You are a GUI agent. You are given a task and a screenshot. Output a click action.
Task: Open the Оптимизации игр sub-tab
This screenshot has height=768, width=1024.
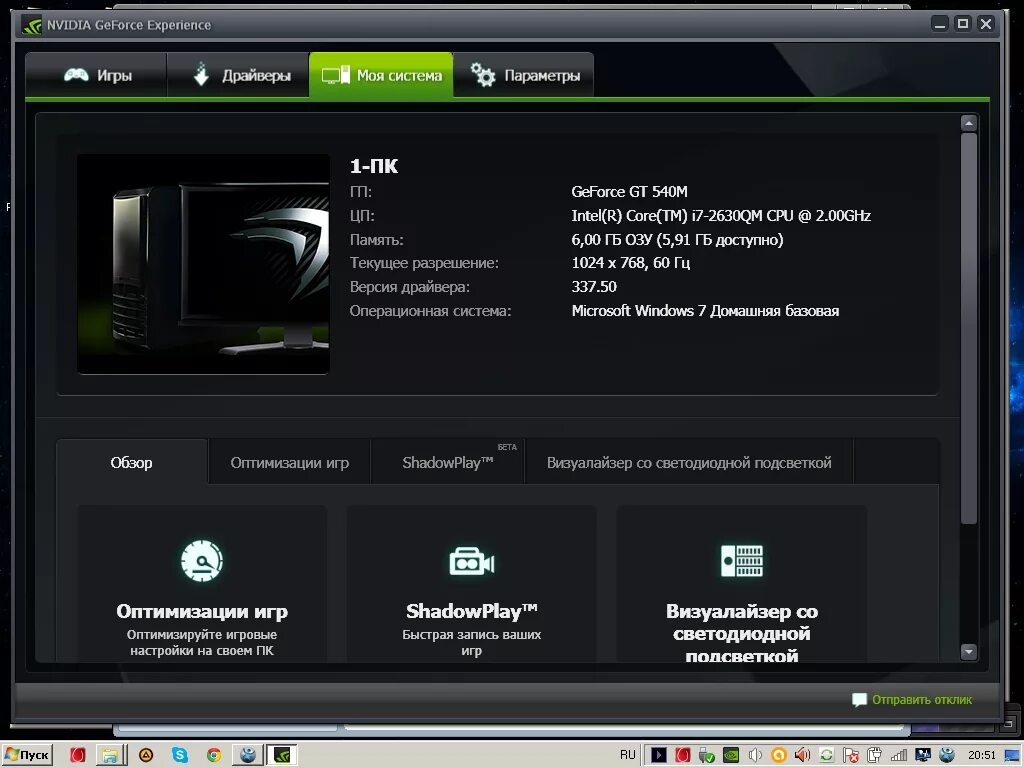289,462
